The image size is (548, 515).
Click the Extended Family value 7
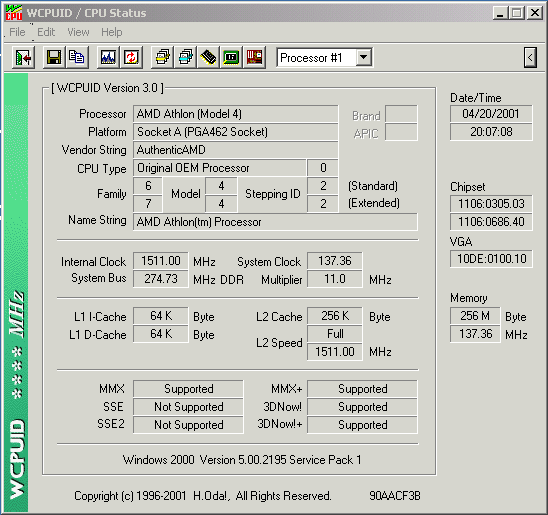(x=148, y=204)
